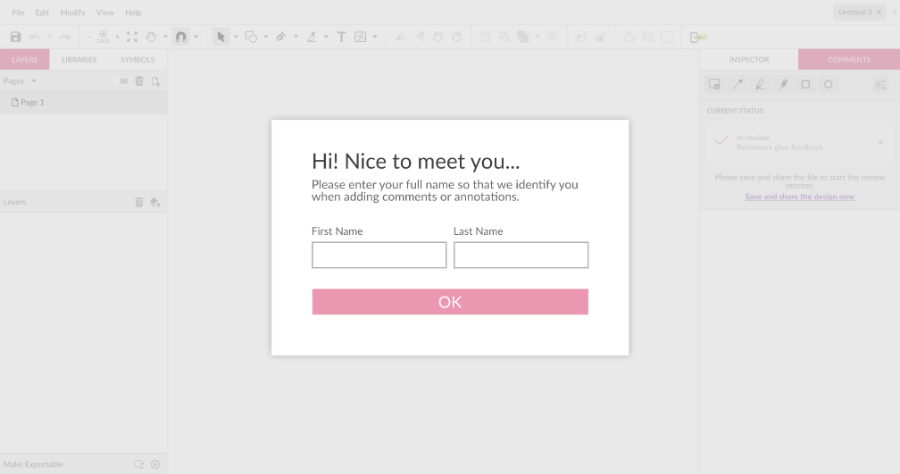900x474 pixels.
Task: Click the First Name input field
Action: [379, 255]
